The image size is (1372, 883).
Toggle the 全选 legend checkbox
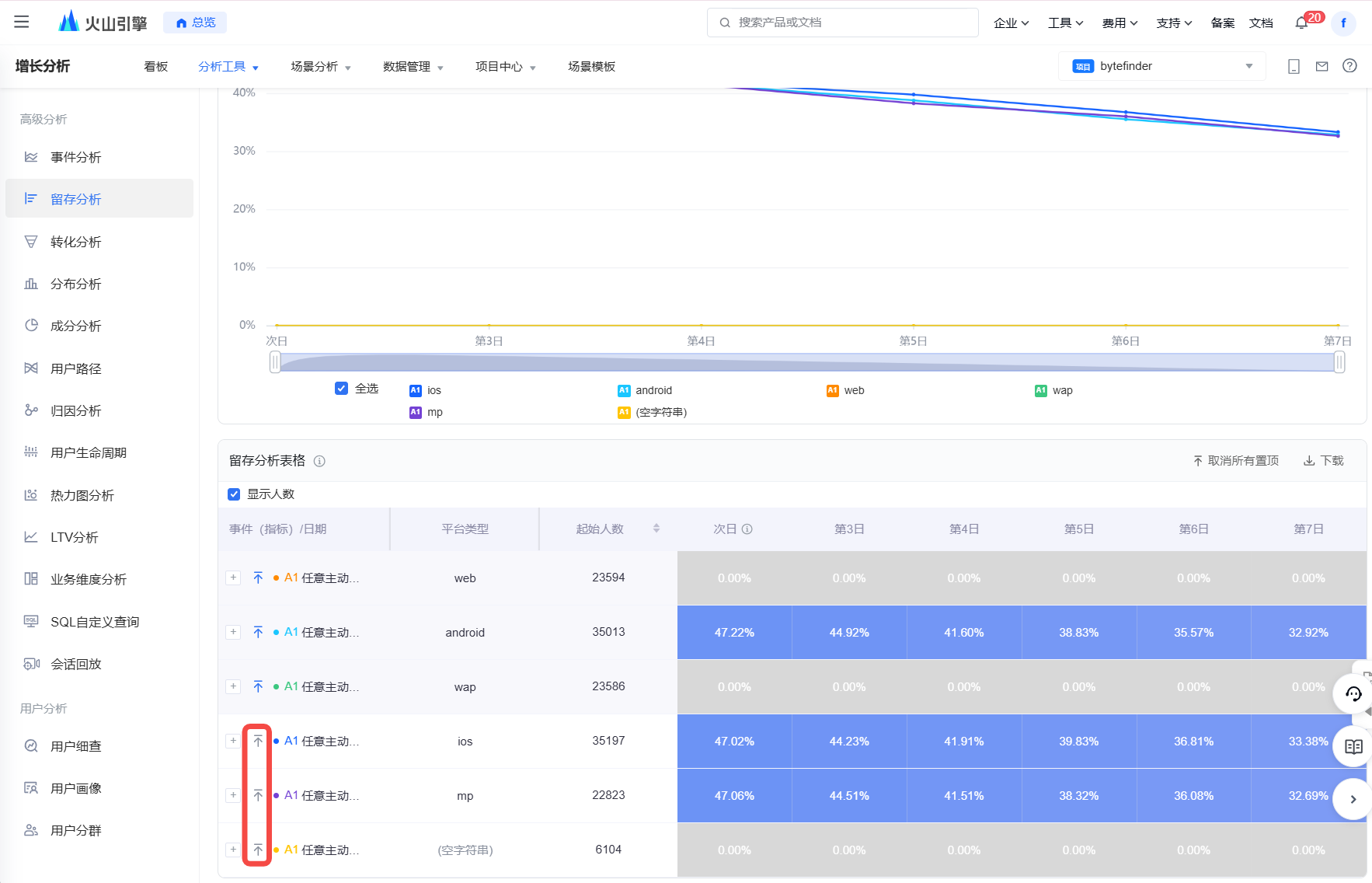(341, 389)
